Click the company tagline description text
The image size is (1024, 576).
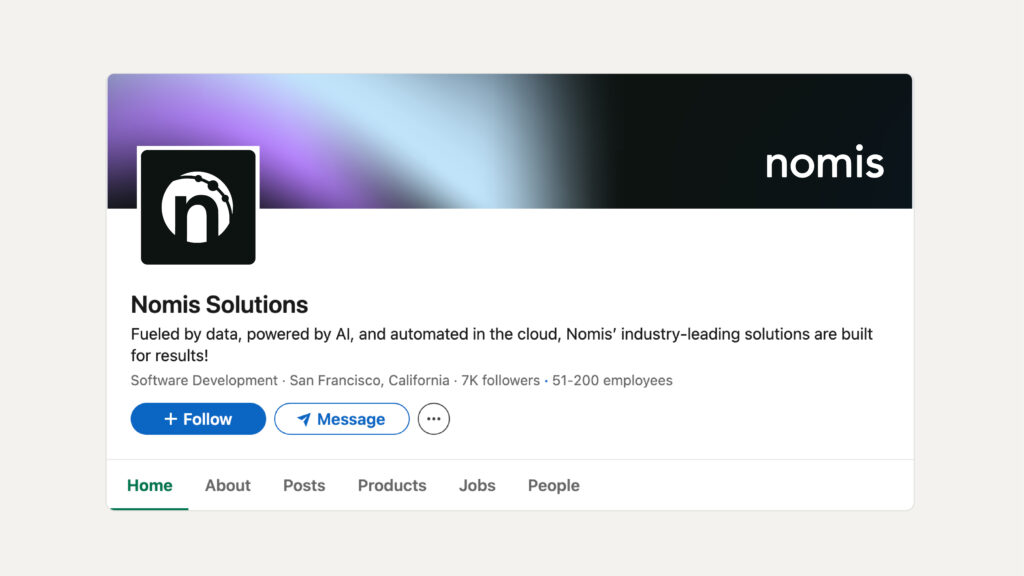[x=502, y=345]
